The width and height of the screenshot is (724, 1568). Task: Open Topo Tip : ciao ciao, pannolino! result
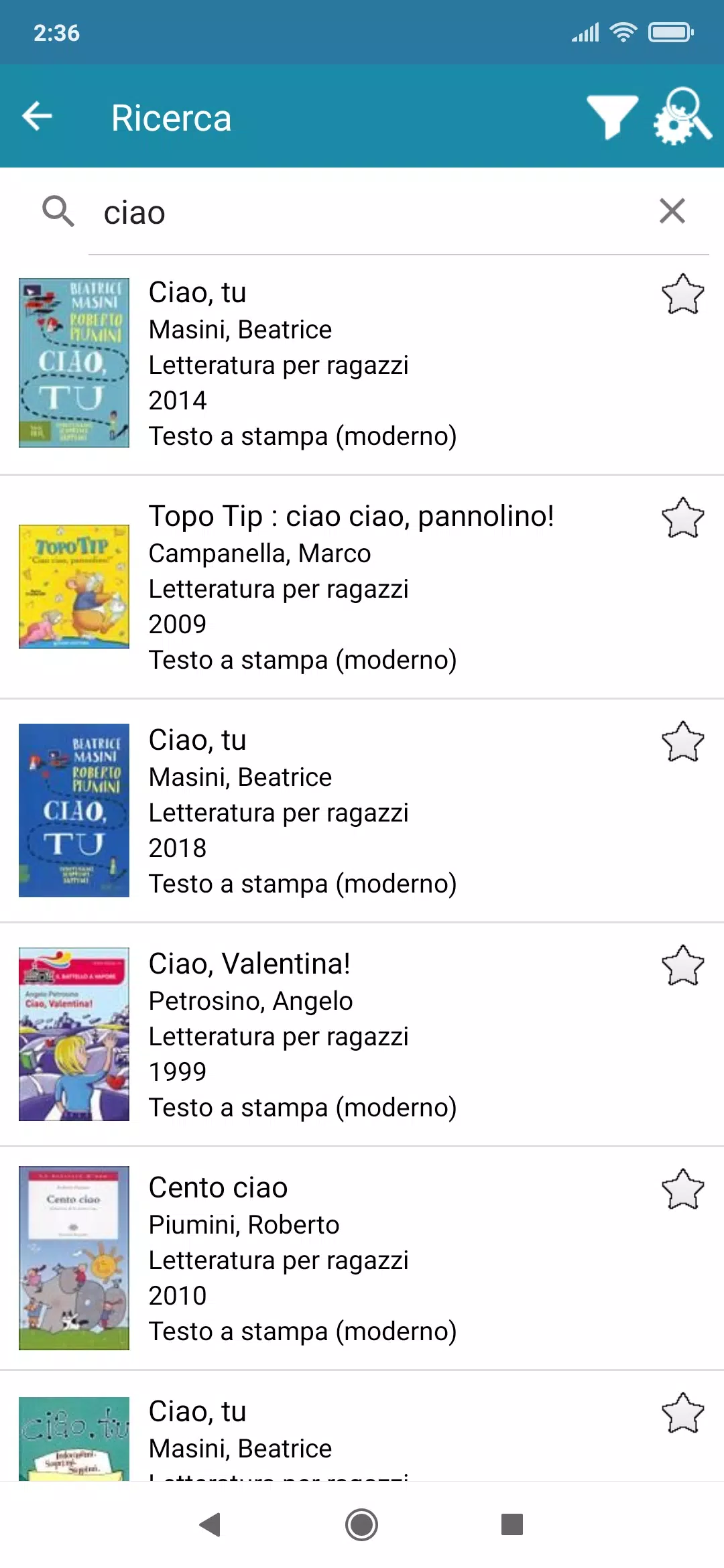pos(351,517)
